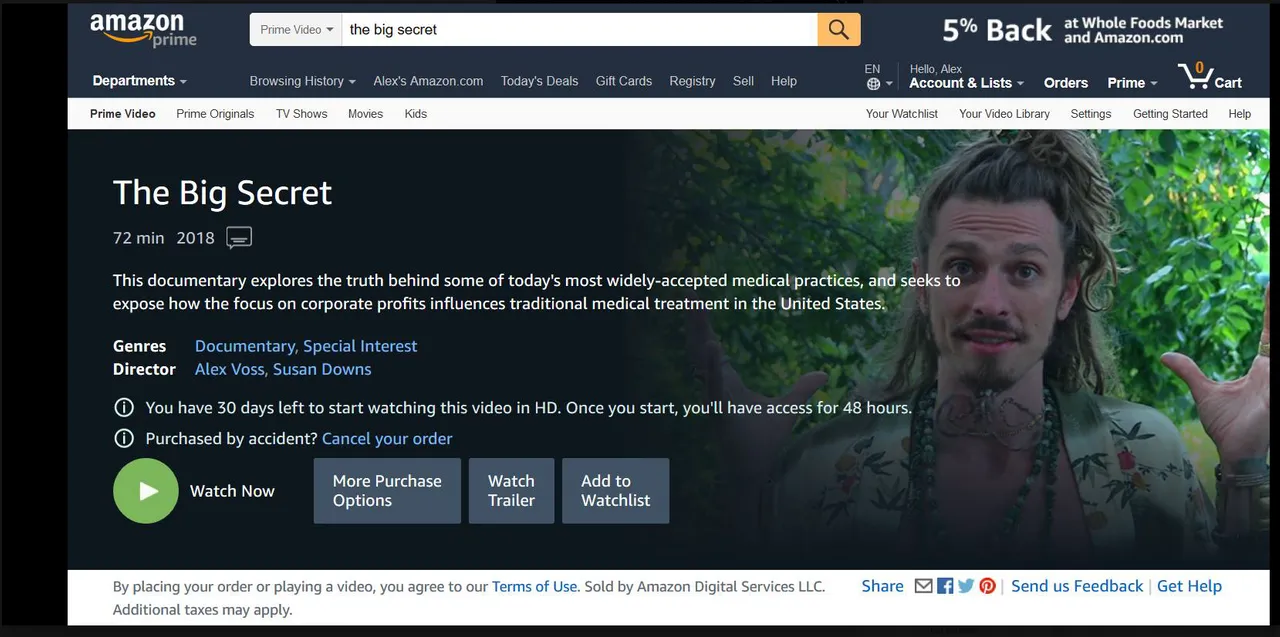Expand Browsing History dropdown

pos(303,81)
